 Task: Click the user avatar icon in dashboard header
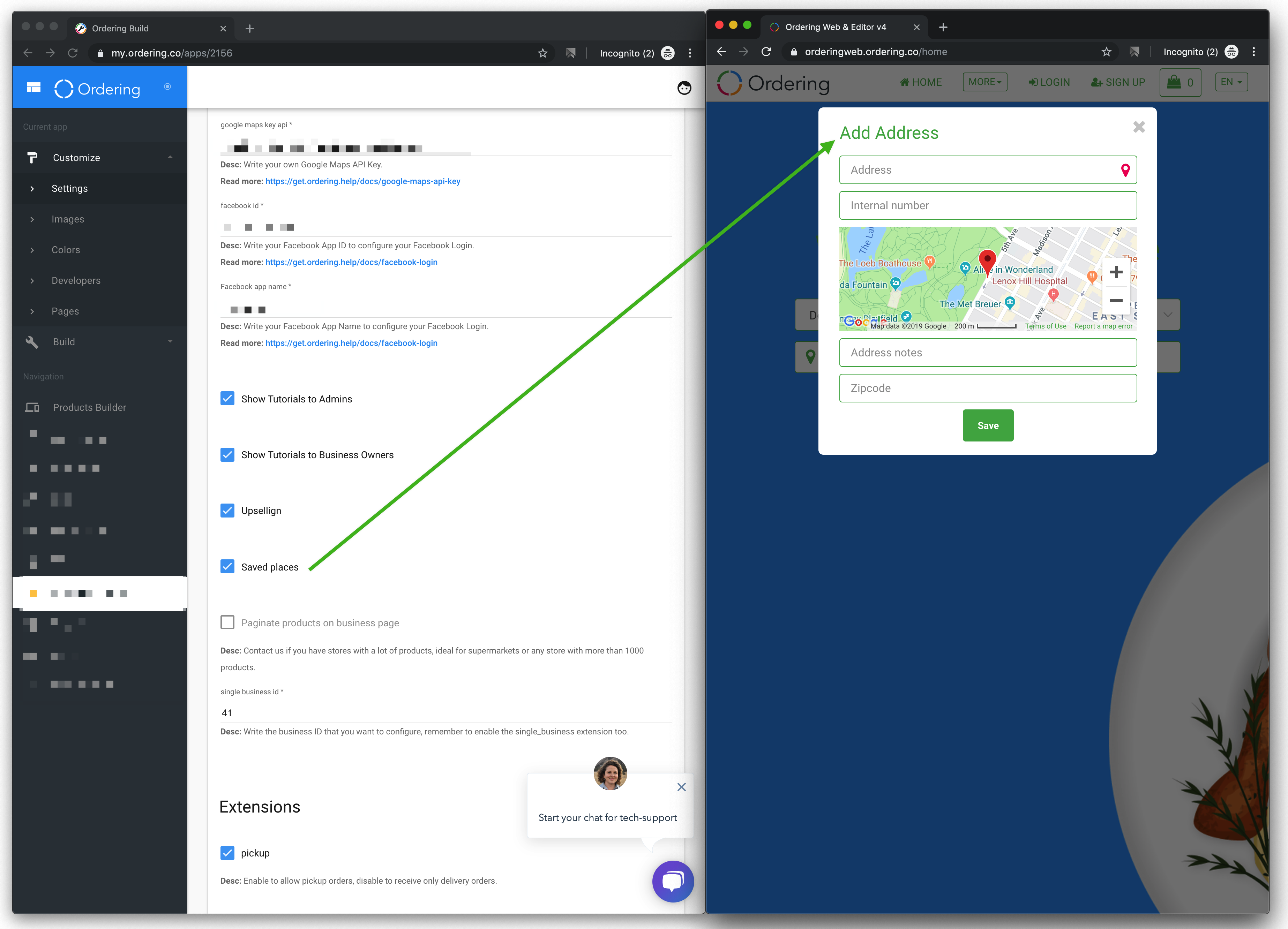point(684,88)
